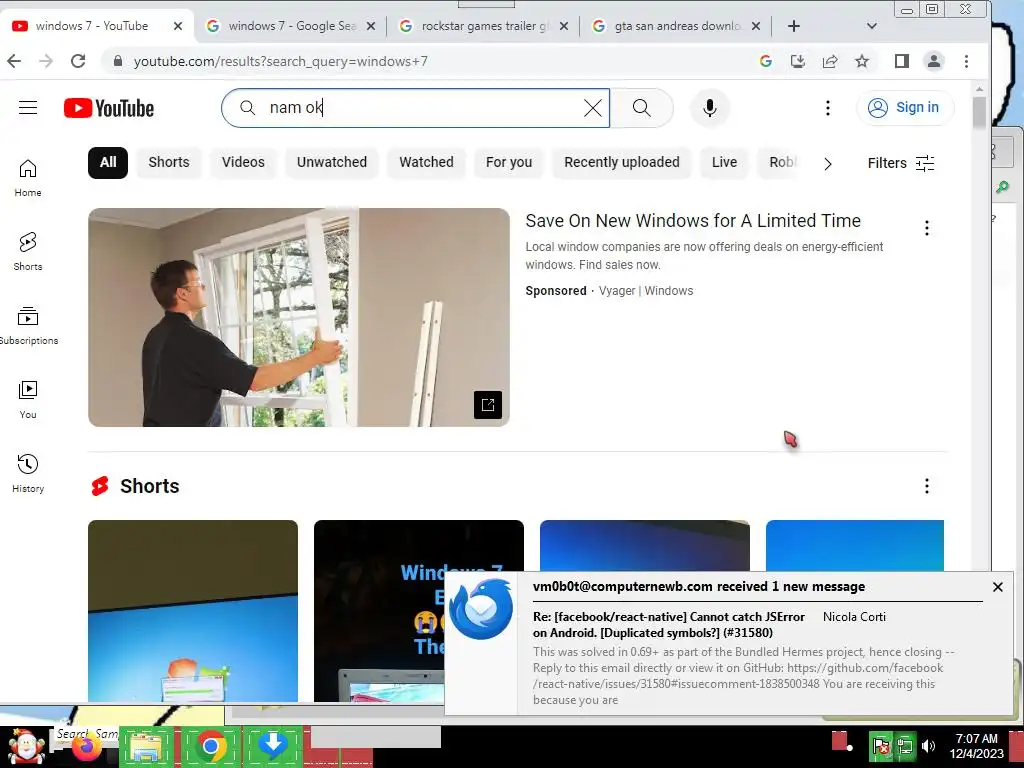
Task: Select the Videos filter chip
Action: (243, 163)
